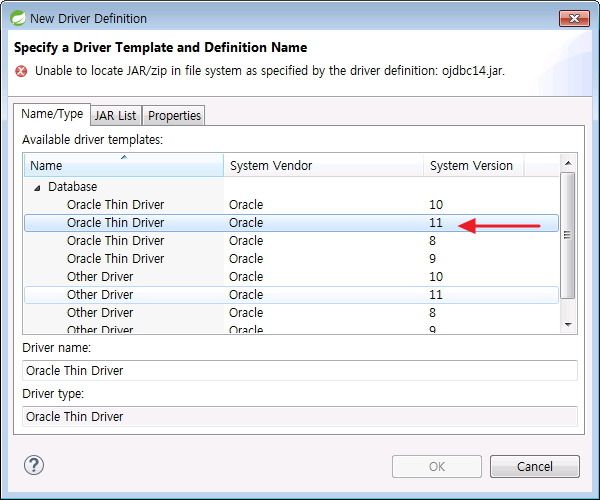Screen dimensions: 600x500
Task: Open the JAR List tab
Action: [x=116, y=115]
